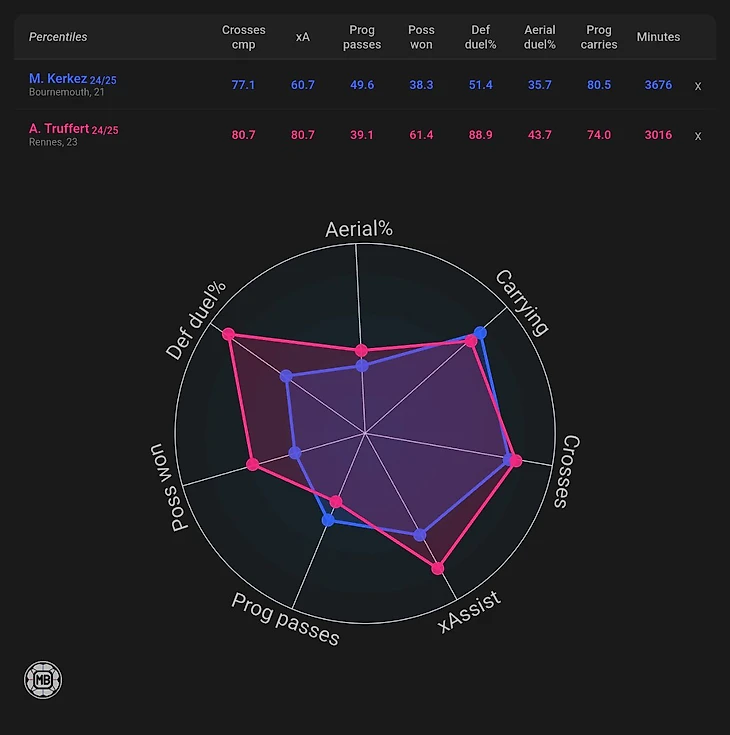
Task: Click Truffert's pink Def duel% radar point
Action: [x=228, y=334]
